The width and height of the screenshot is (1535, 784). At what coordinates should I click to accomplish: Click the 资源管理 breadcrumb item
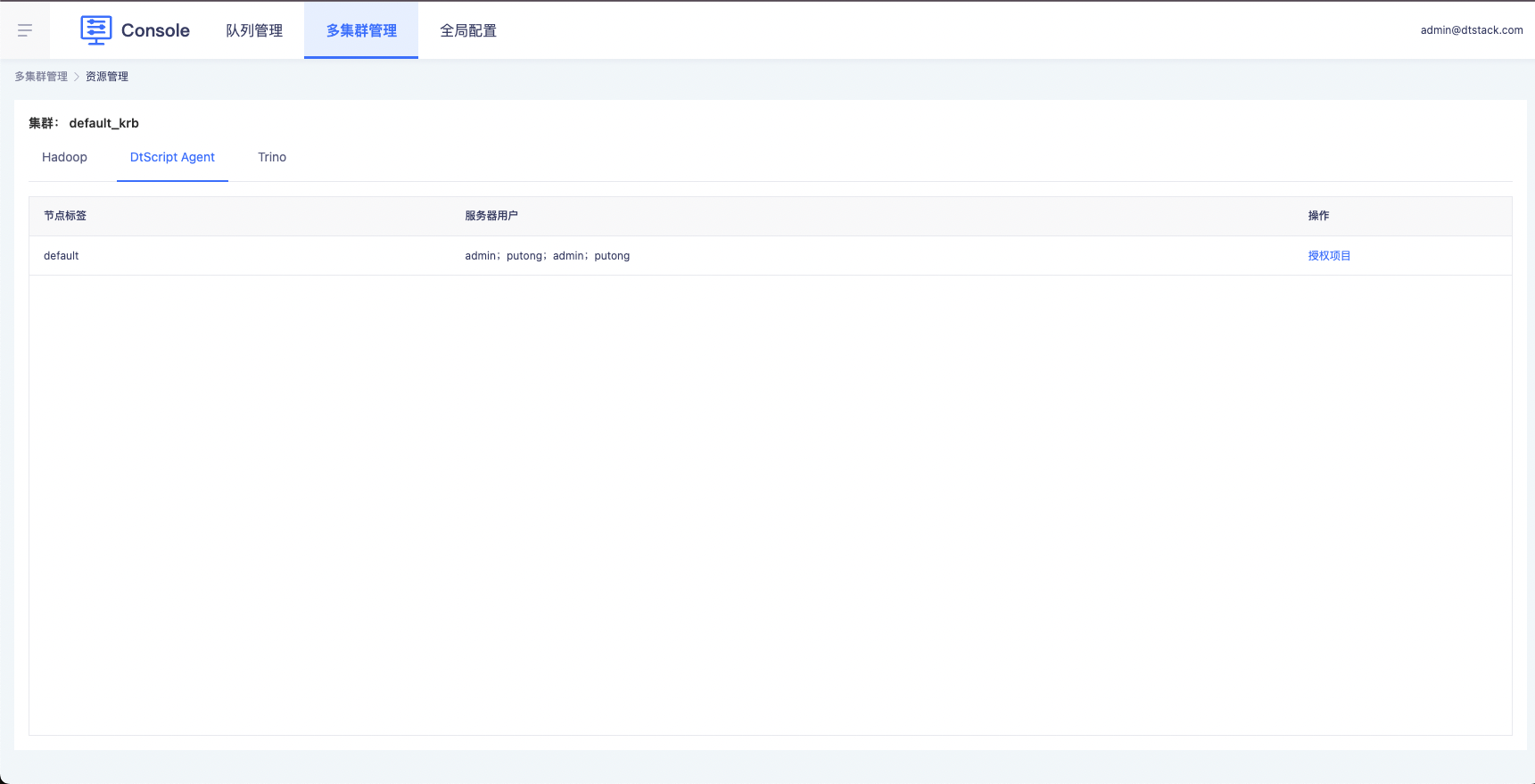coord(107,77)
